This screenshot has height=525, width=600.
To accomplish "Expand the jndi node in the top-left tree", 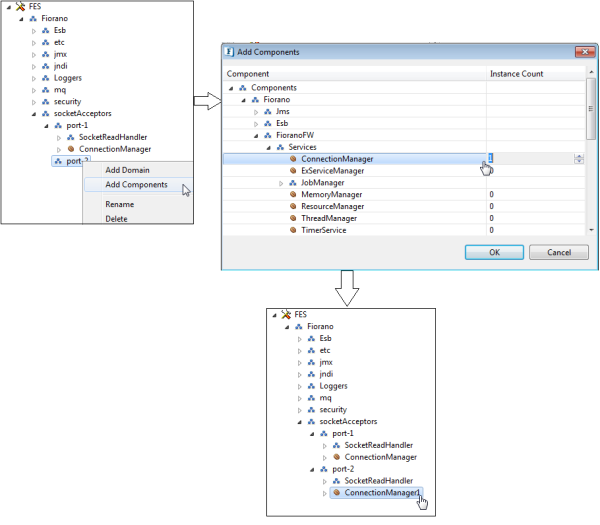I will pyautogui.click(x=34, y=66).
